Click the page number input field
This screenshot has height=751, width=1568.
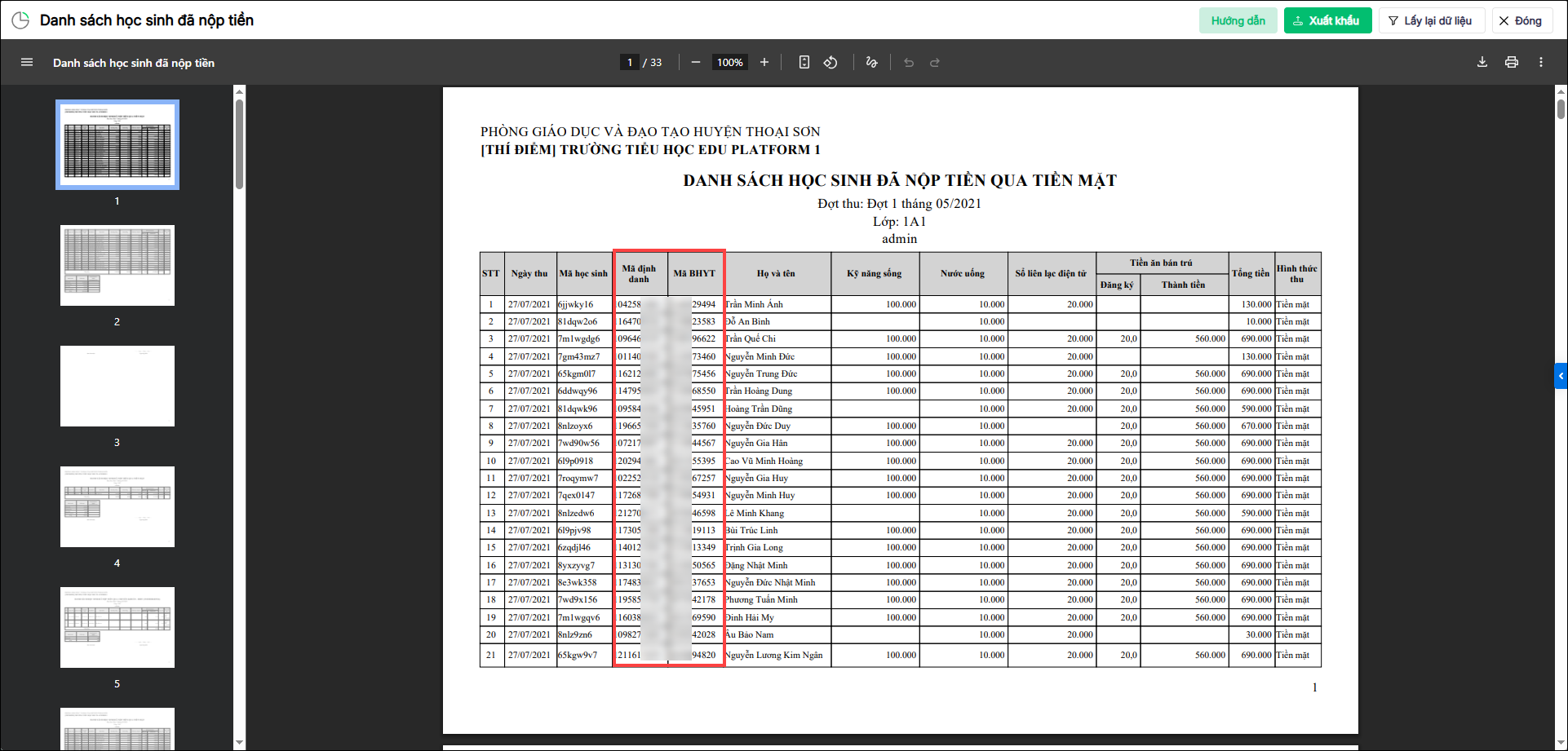coord(630,63)
